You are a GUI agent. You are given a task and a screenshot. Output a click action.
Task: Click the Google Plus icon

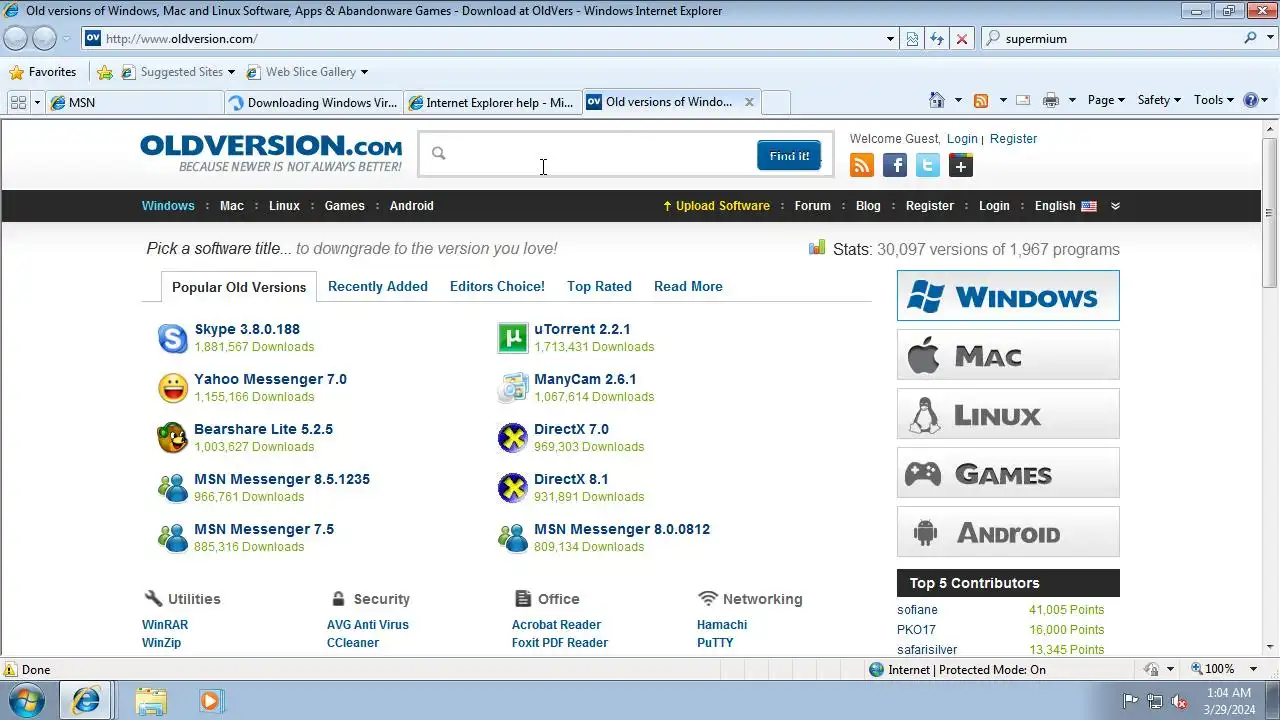[961, 166]
